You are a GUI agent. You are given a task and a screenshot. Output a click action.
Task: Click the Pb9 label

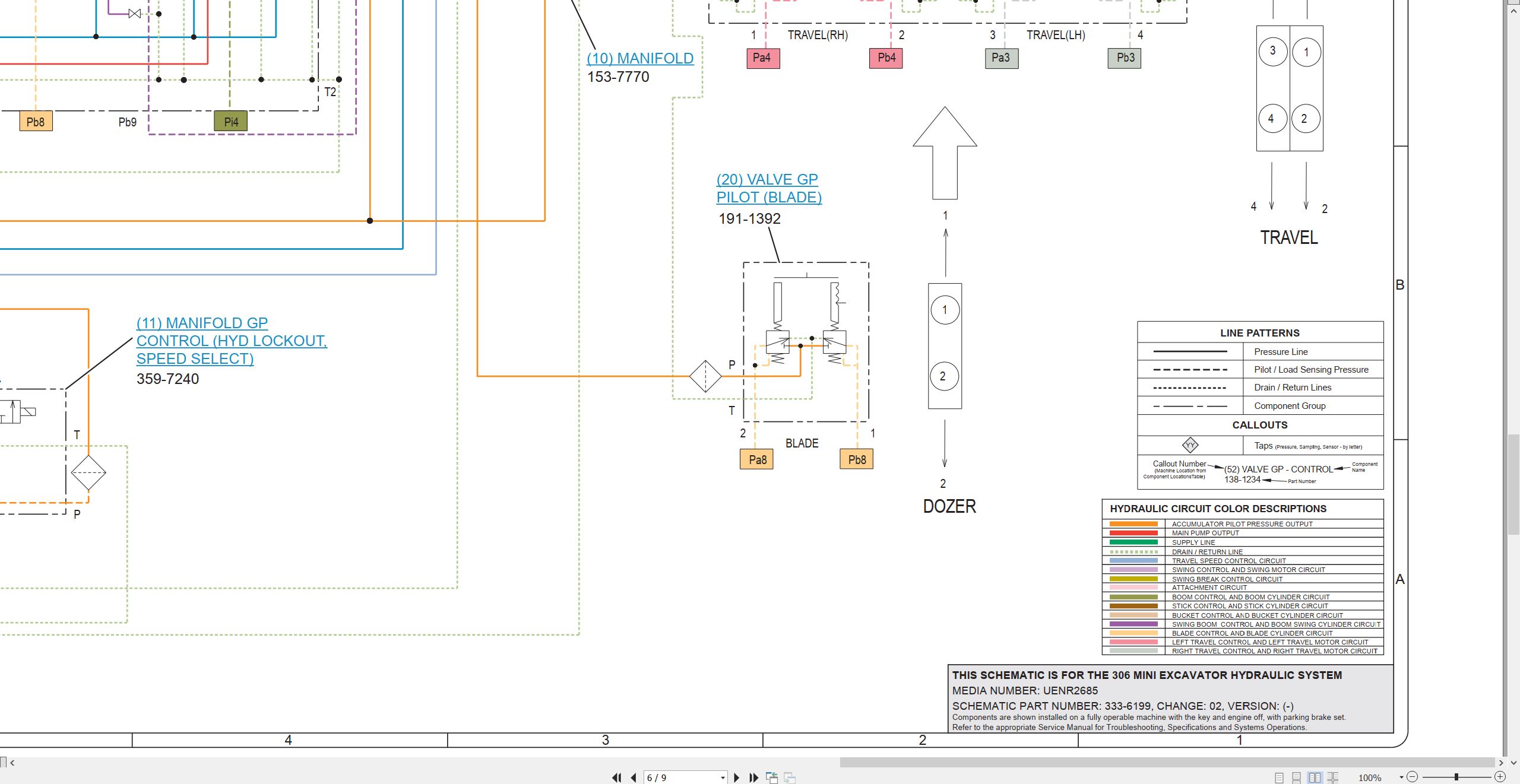tap(127, 122)
